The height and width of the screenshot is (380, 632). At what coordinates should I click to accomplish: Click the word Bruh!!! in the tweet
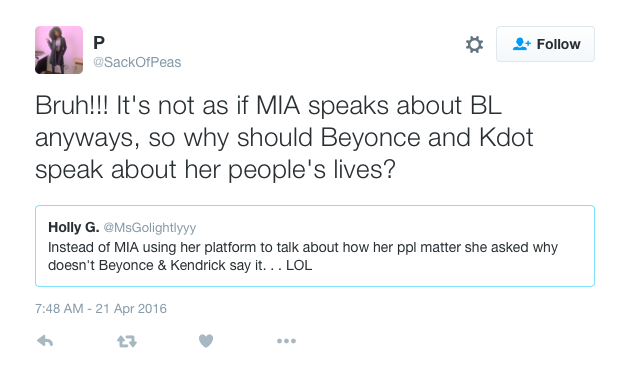[72, 106]
